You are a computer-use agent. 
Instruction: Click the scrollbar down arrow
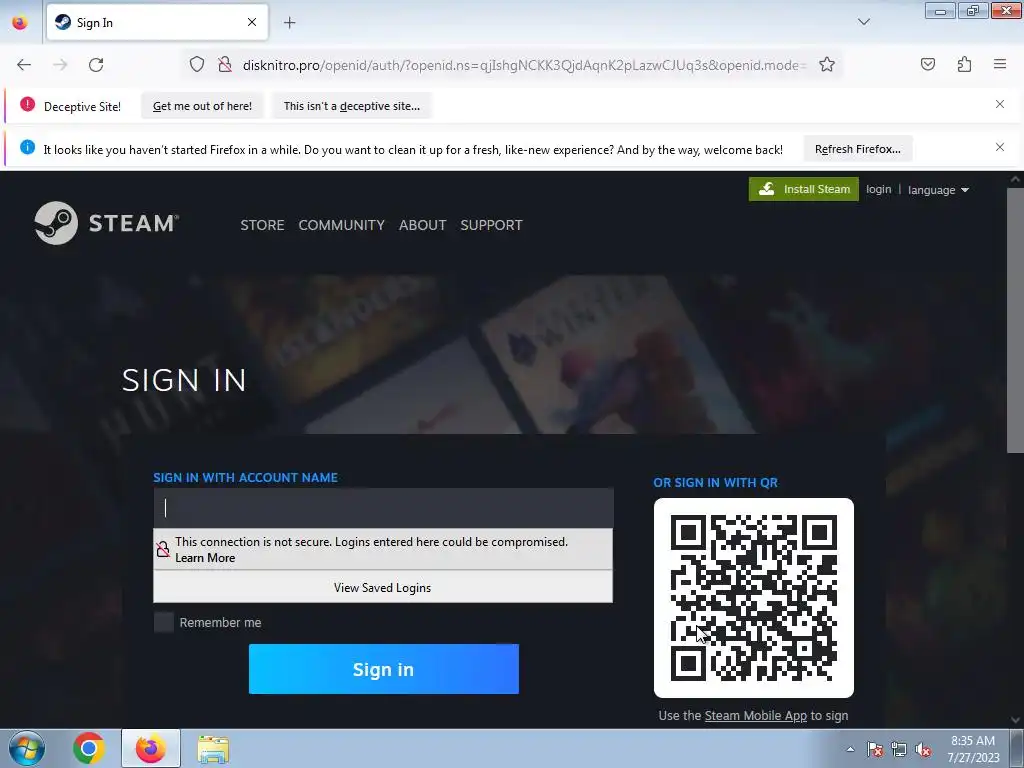pos(1015,720)
